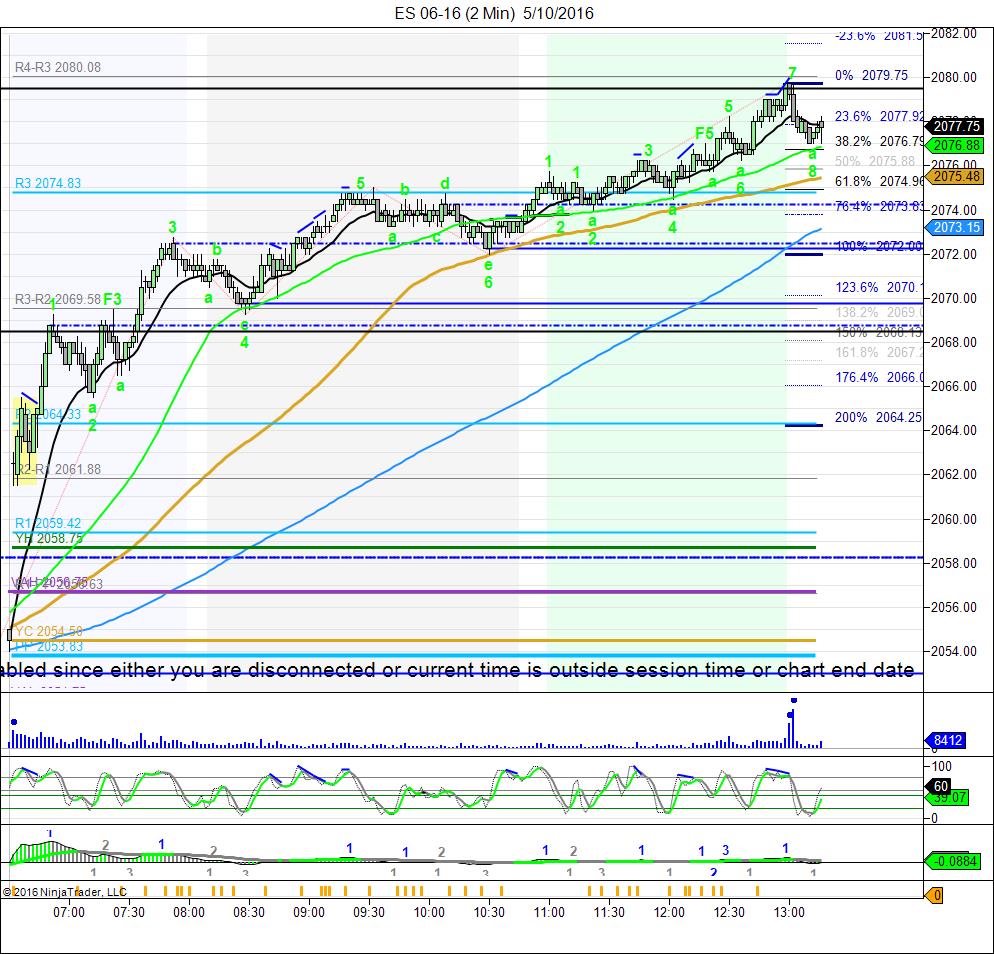
Task: Select the 123.6% Fibonacci extension label
Action: tap(879, 287)
